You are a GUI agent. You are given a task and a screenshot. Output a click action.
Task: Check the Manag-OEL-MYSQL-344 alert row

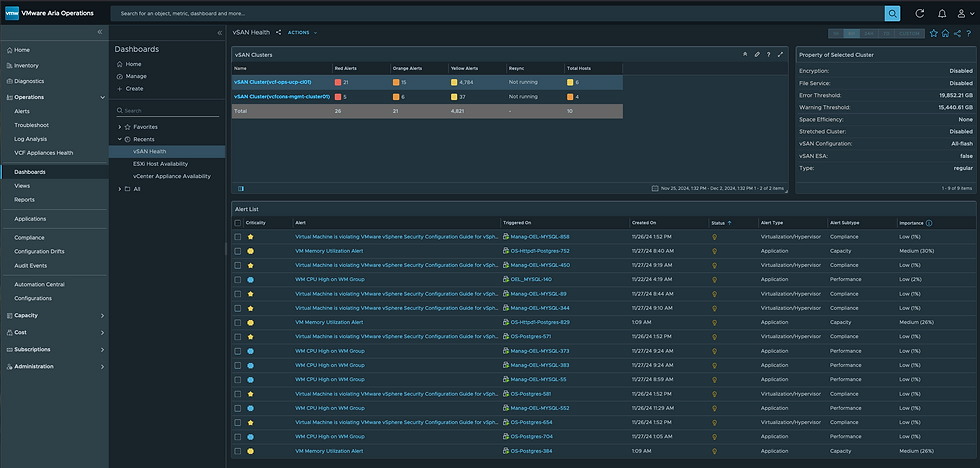238,308
